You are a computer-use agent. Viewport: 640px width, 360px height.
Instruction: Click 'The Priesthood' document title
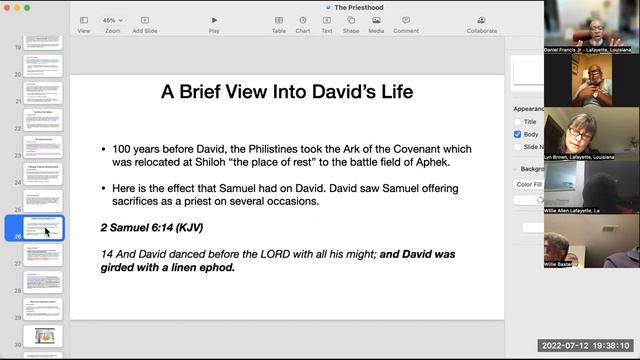pos(359,7)
